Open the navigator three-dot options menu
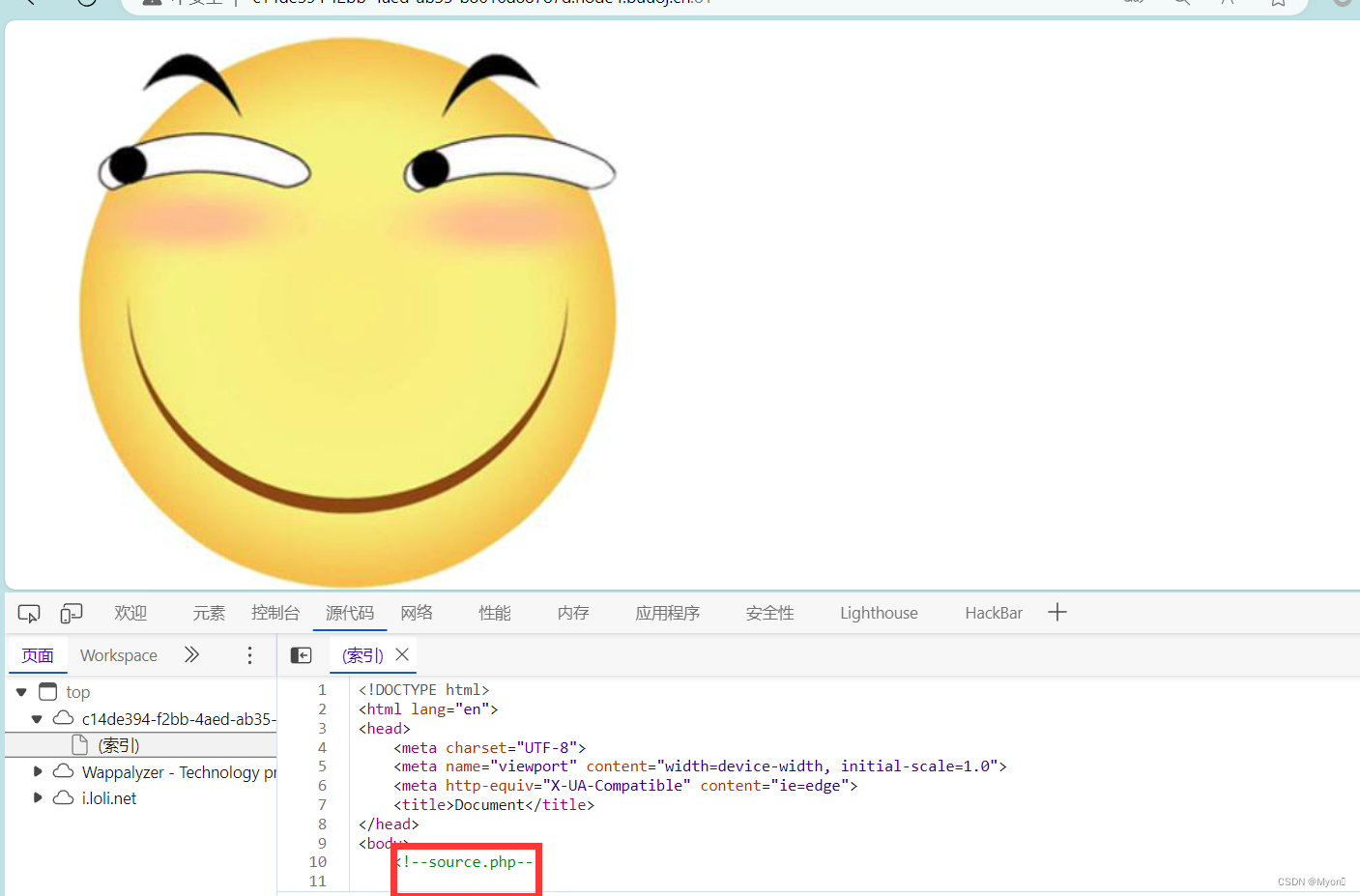 pyautogui.click(x=249, y=655)
